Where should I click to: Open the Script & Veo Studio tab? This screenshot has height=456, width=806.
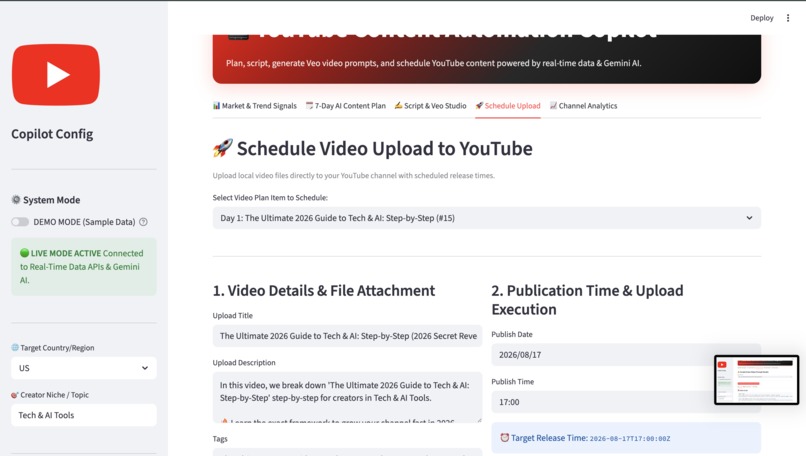click(430, 106)
